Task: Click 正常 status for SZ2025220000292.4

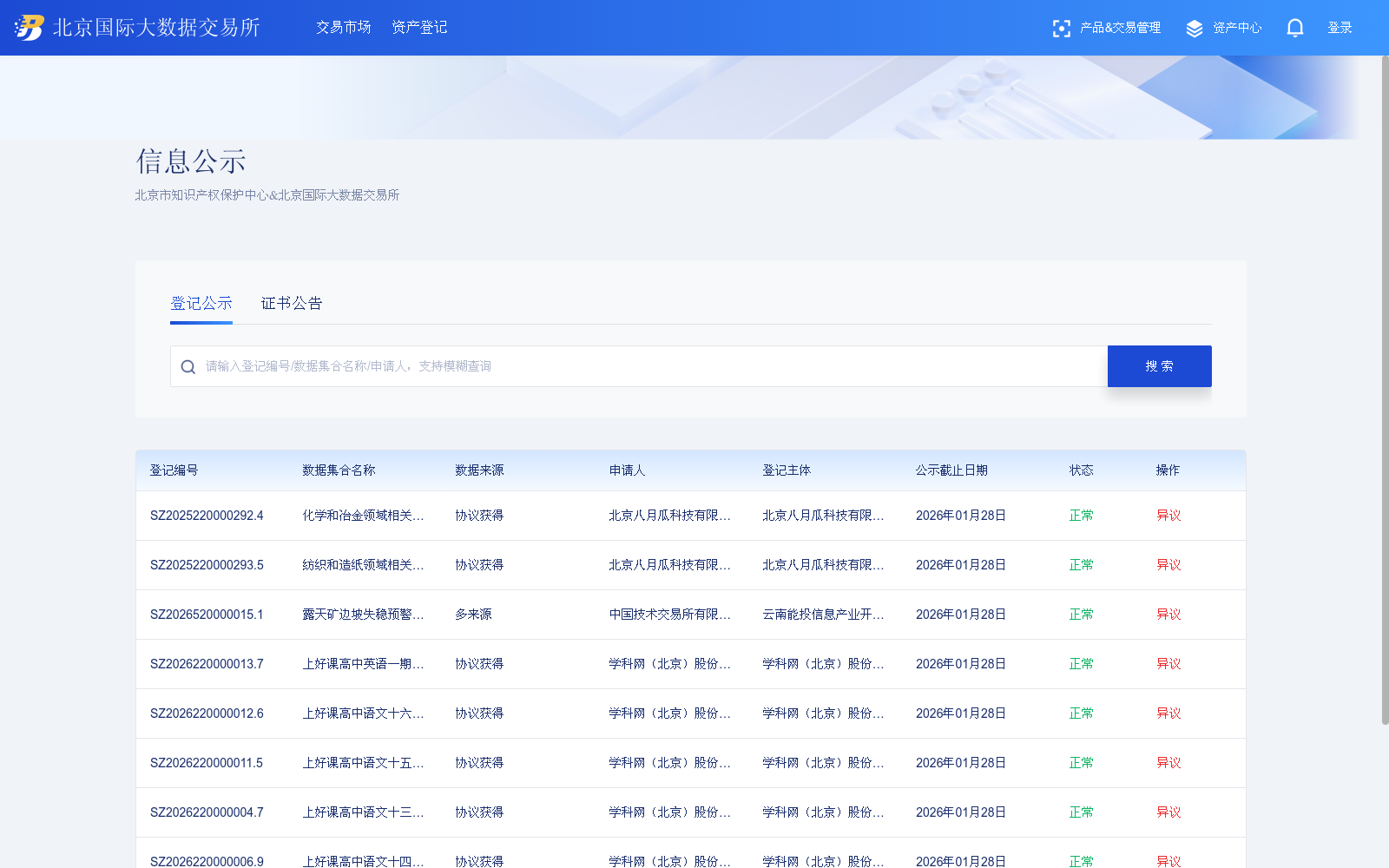Action: point(1081,516)
